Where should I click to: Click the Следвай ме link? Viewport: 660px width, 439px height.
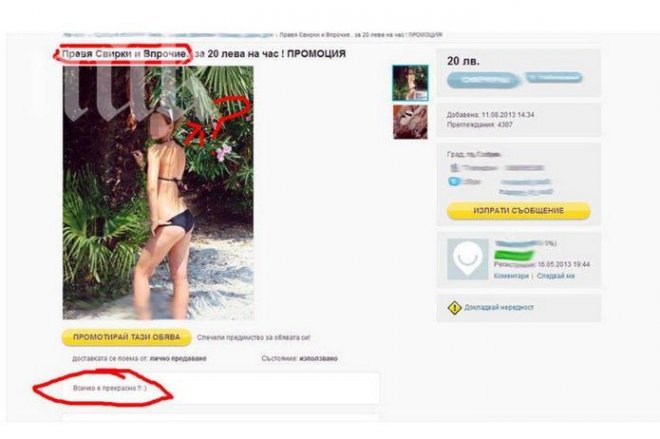556,276
